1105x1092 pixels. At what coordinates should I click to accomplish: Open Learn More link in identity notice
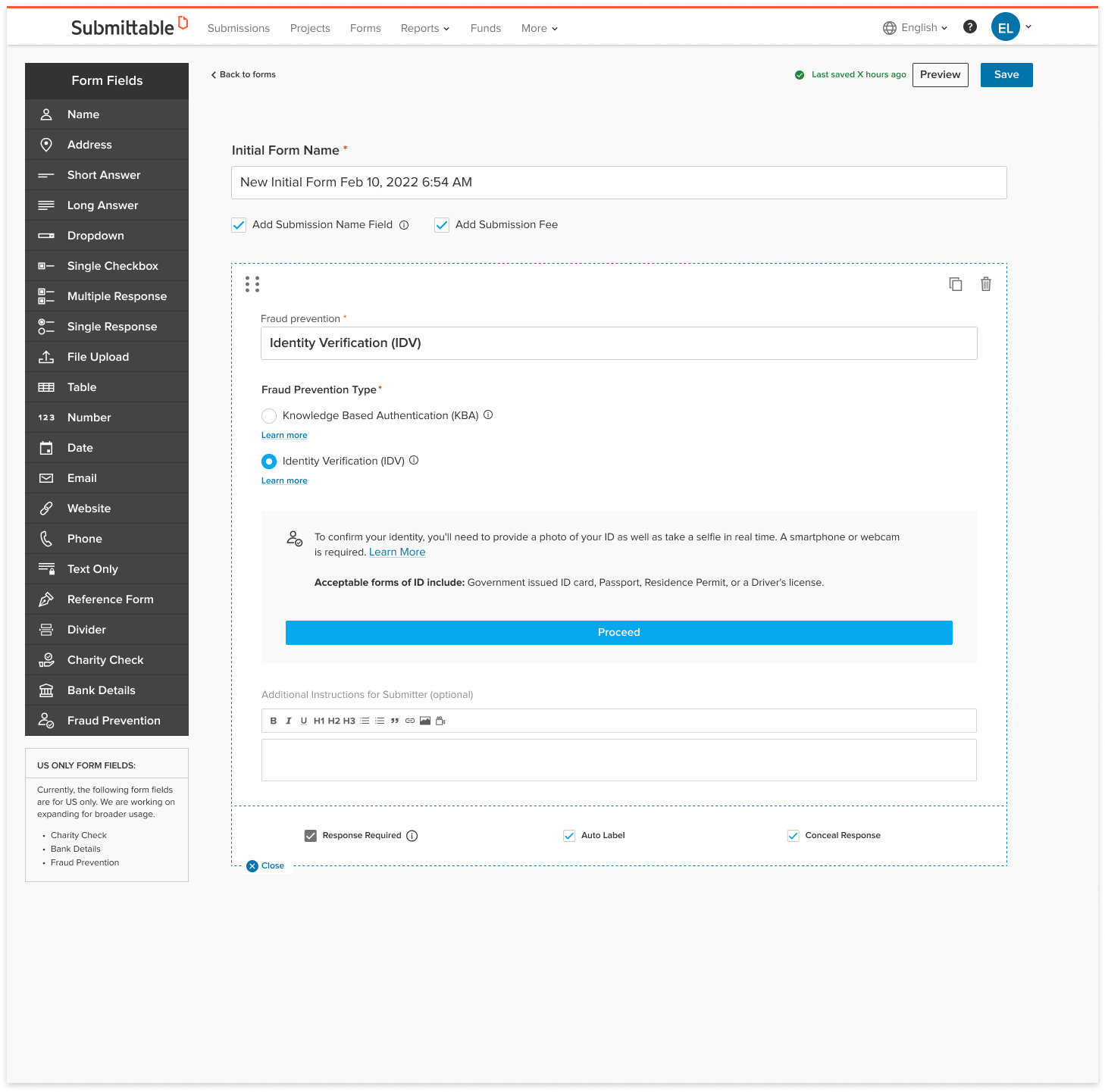coord(397,552)
